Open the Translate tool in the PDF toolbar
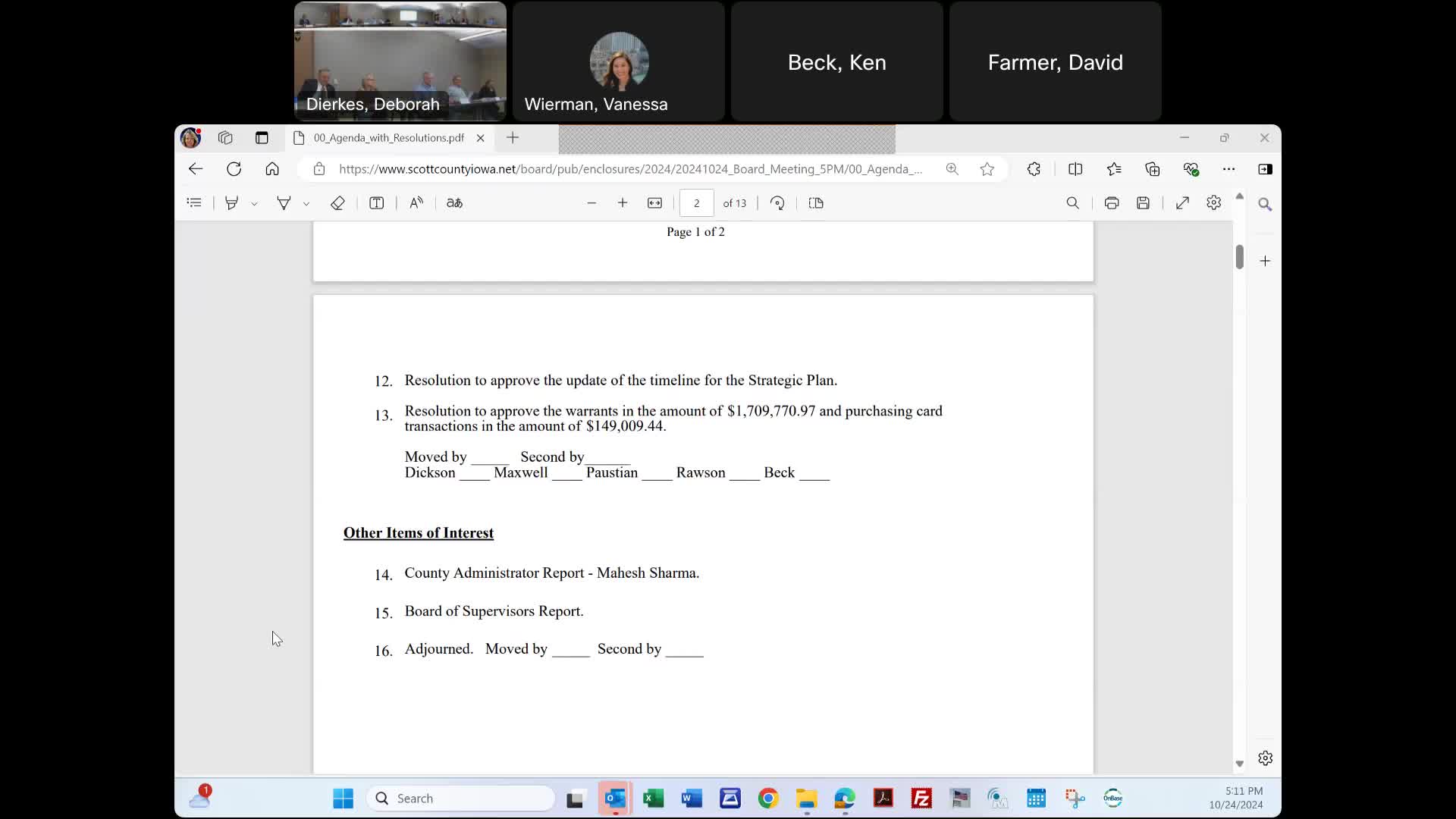The image size is (1456, 819). click(454, 203)
